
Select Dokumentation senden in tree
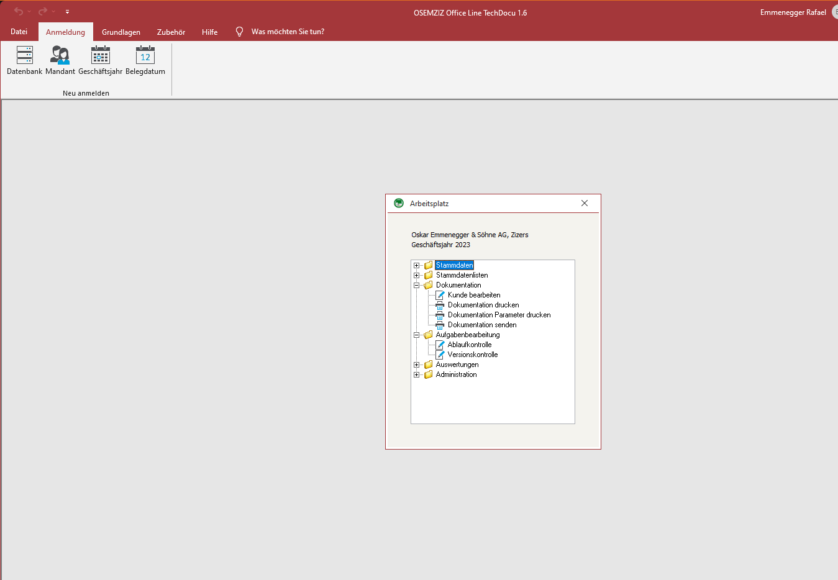(482, 325)
